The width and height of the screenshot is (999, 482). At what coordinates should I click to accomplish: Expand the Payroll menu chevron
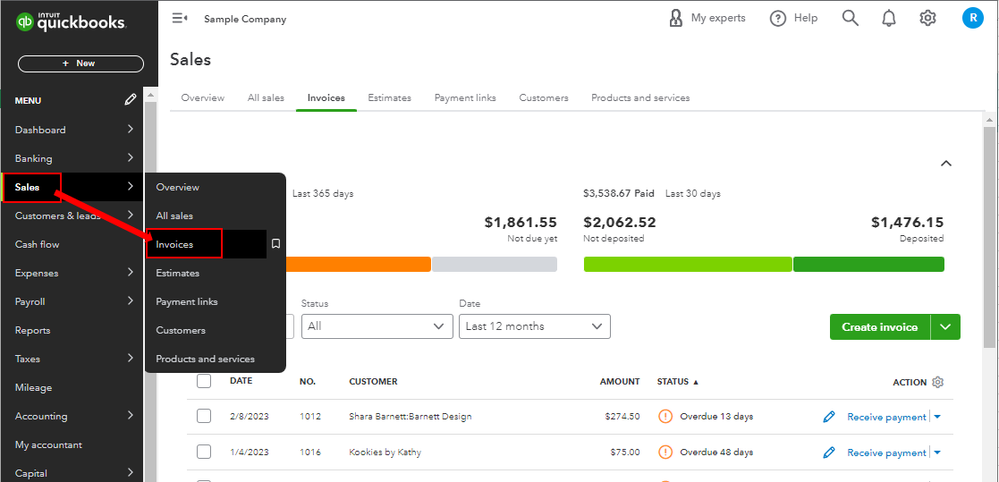(x=130, y=301)
